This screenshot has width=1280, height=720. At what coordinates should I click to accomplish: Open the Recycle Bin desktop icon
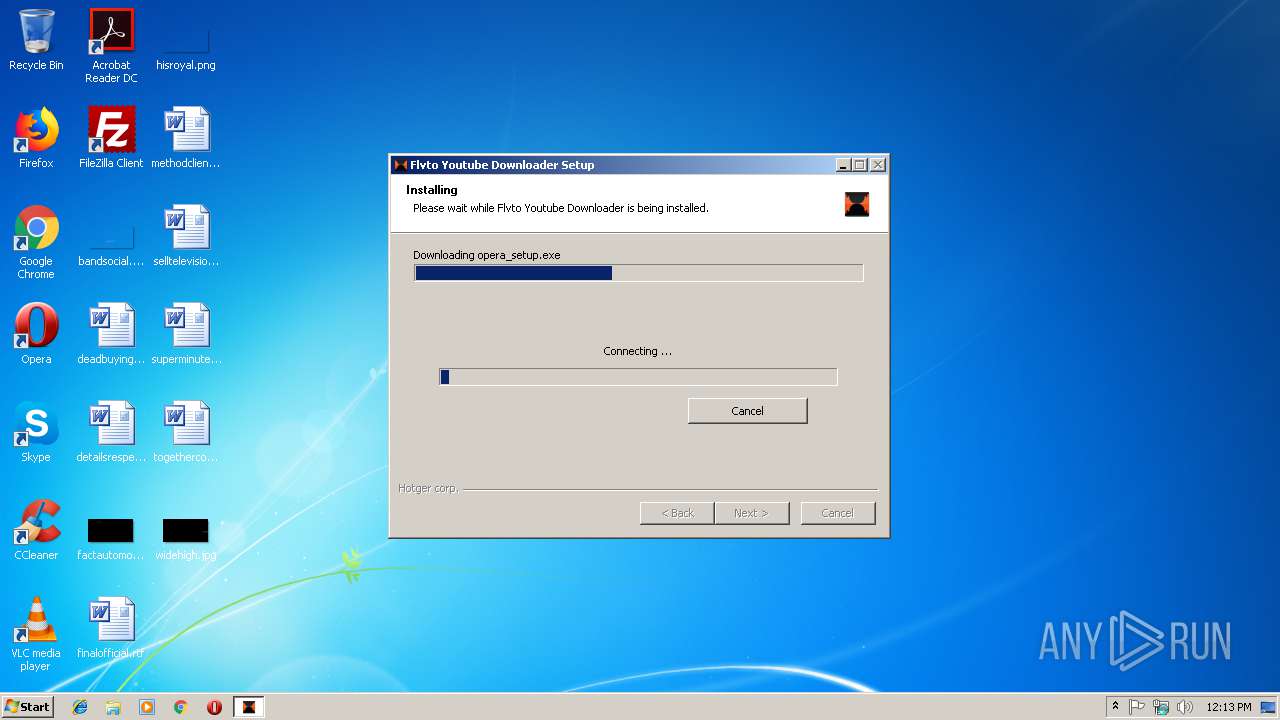[36, 40]
